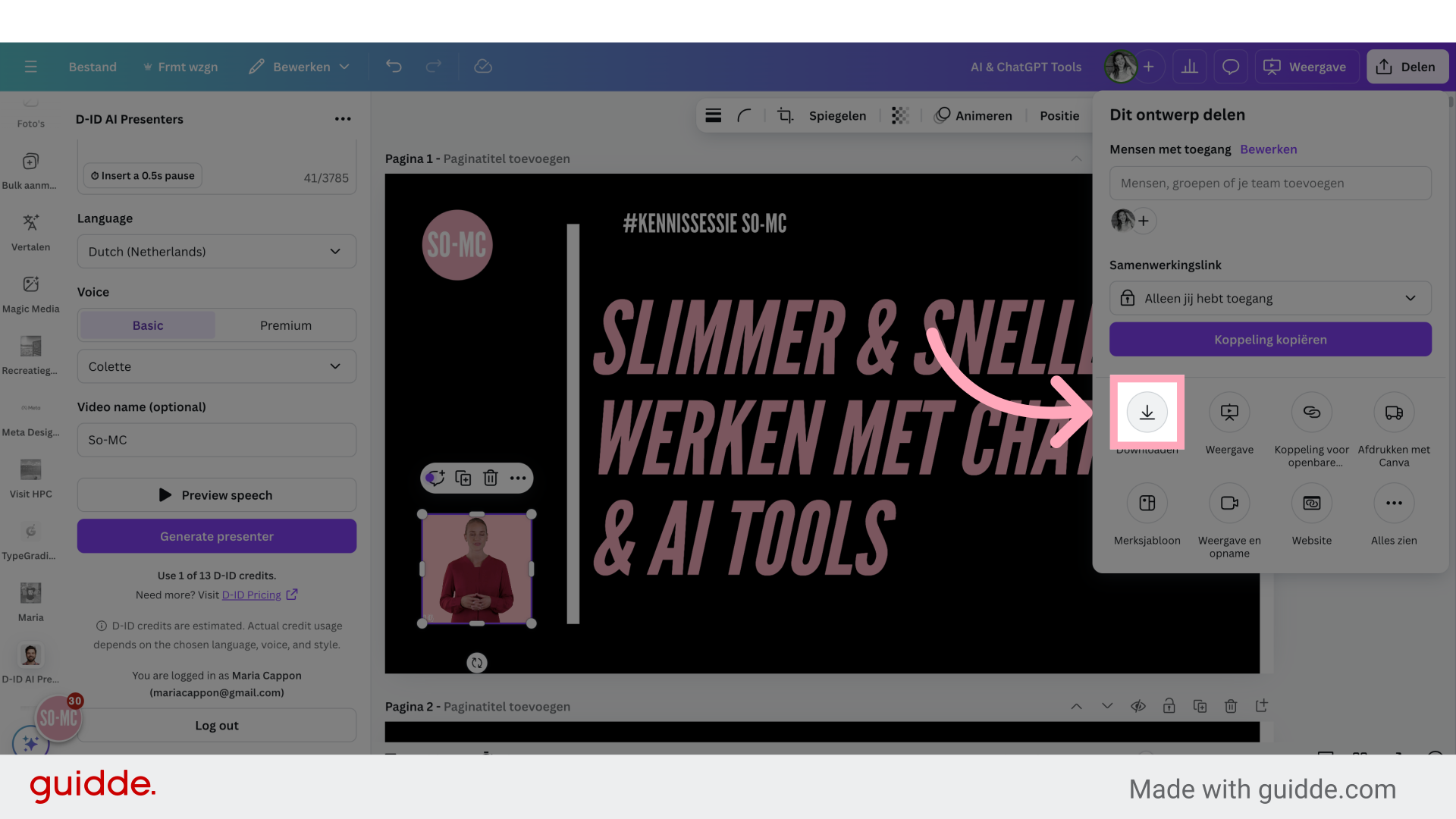The height and width of the screenshot is (819, 1456).
Task: Click the Delen share button
Action: tap(1407, 67)
